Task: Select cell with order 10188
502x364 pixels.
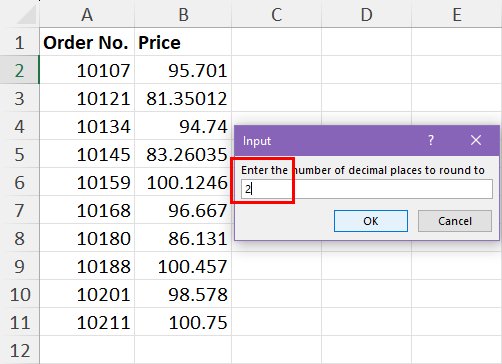Action: click(87, 266)
